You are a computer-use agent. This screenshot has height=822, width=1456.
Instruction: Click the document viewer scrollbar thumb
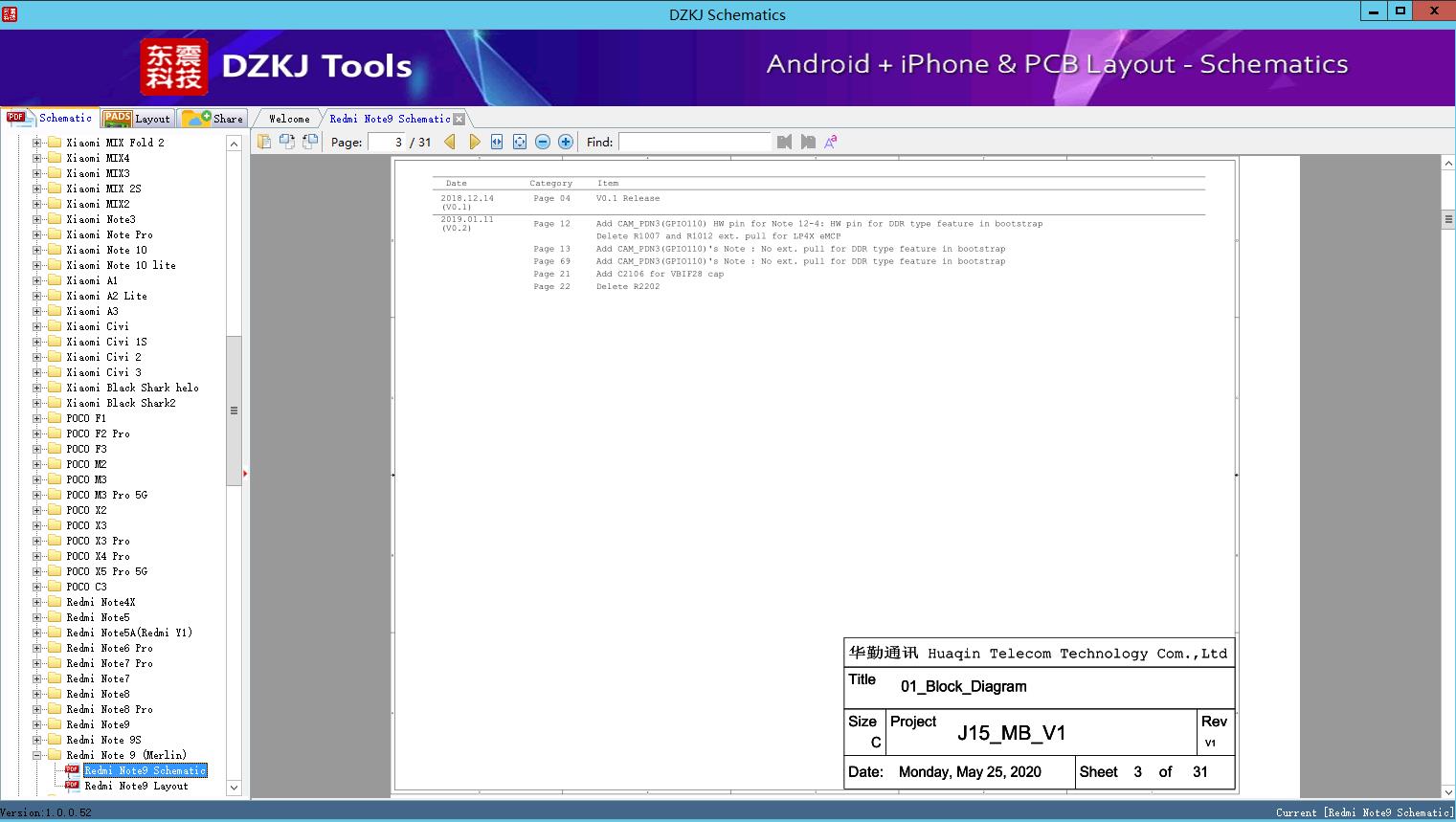(1448, 219)
